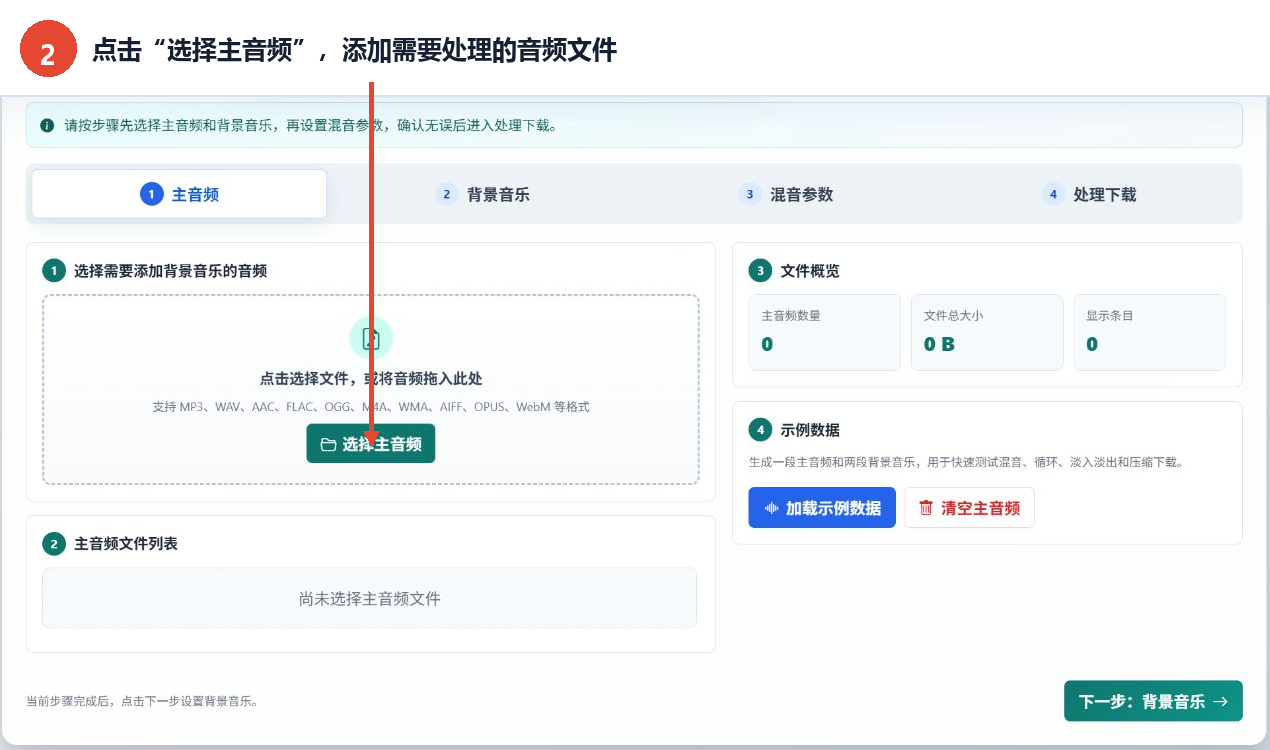This screenshot has height=750, width=1270.
Task: Click the footer hint 当前步骤完成后 text
Action: [x=142, y=702]
